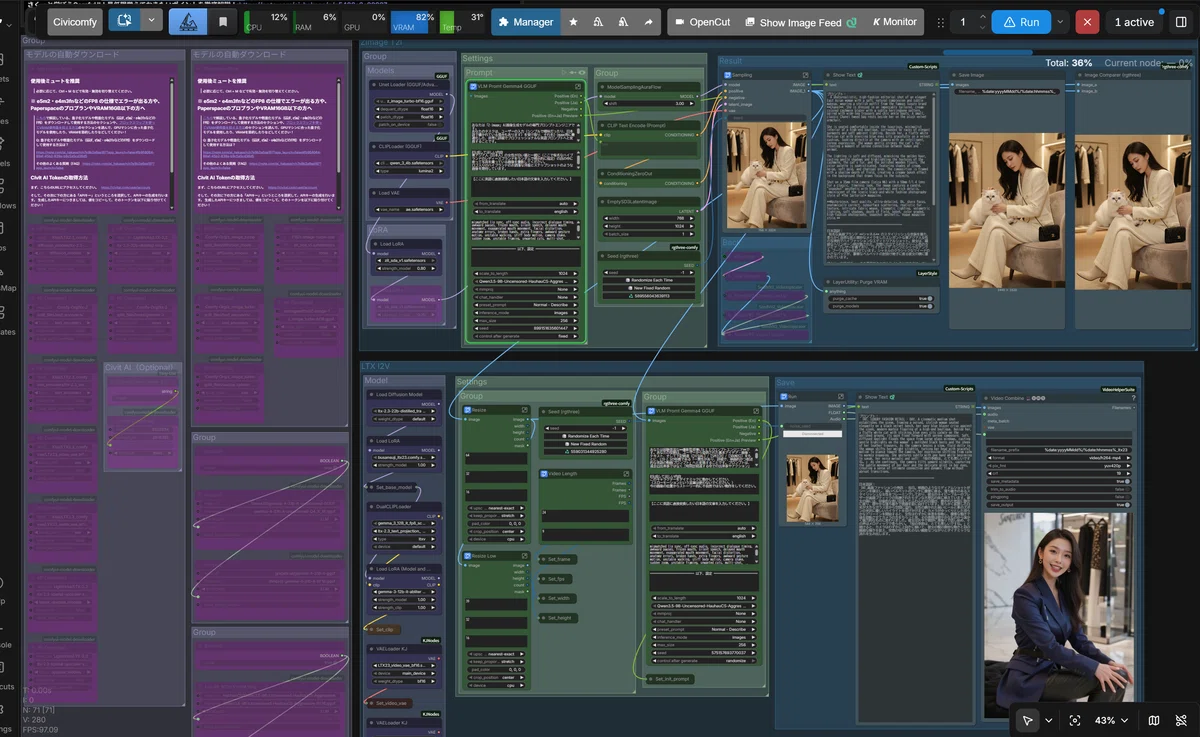Click the Save Image output preview
The image size is (1200, 737).
(1006, 212)
